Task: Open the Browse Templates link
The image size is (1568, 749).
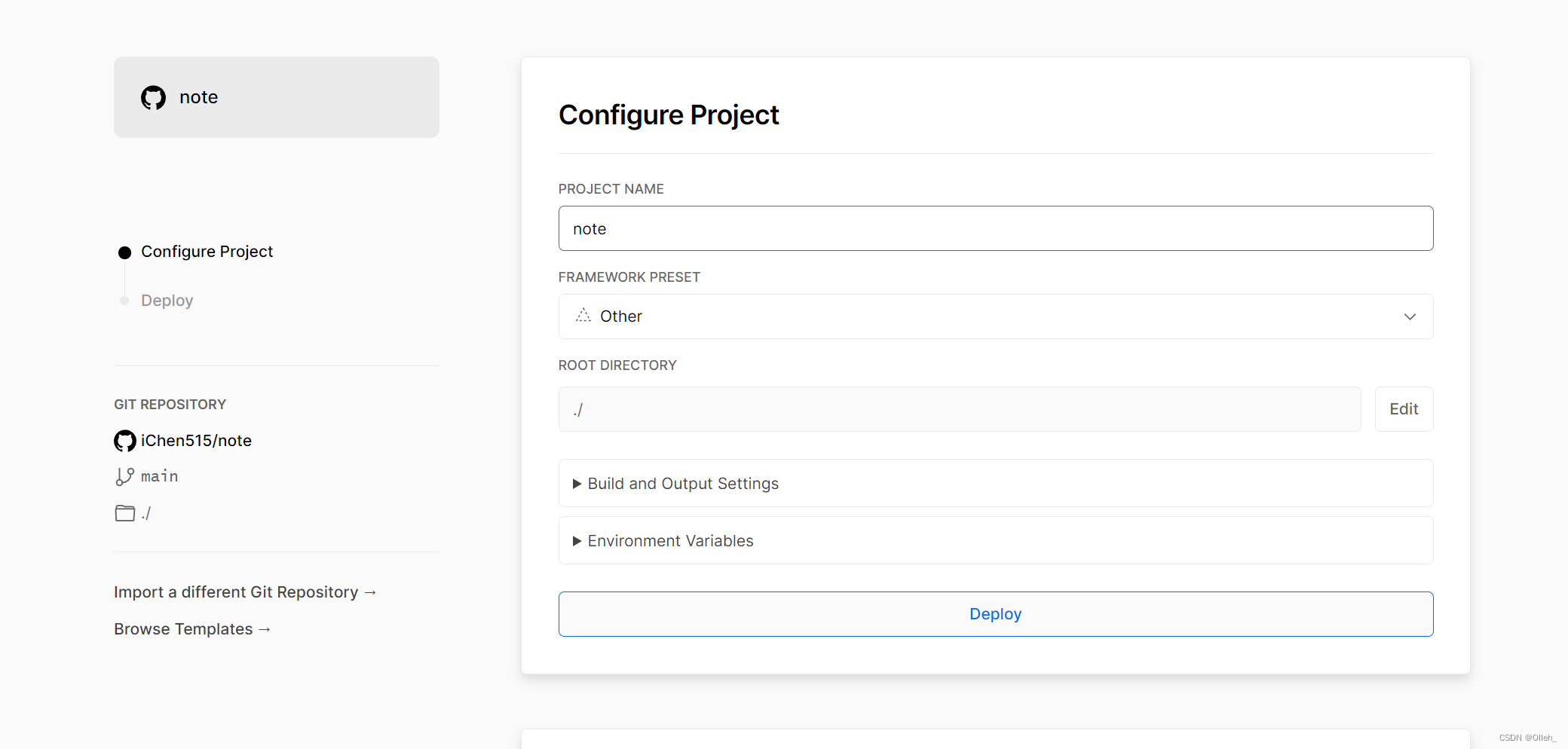Action: 192,629
